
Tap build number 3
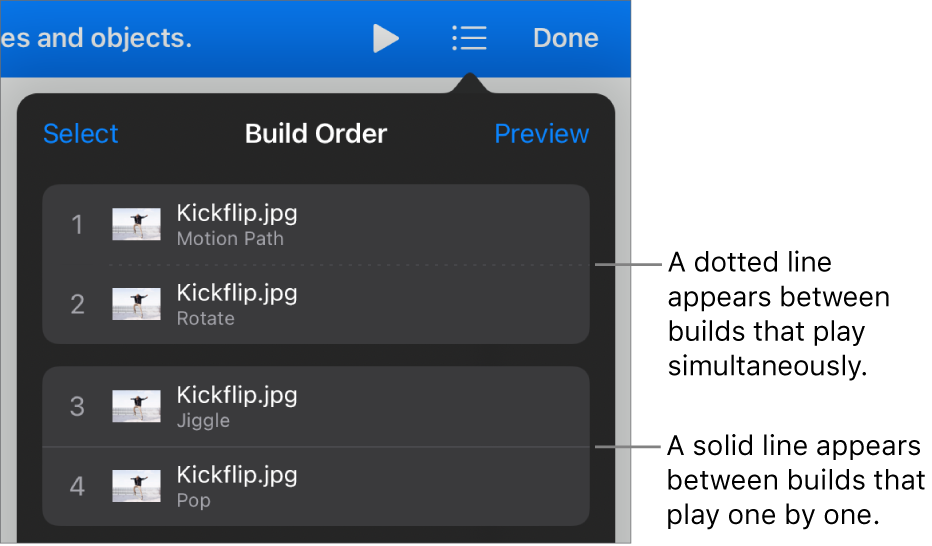tap(77, 407)
